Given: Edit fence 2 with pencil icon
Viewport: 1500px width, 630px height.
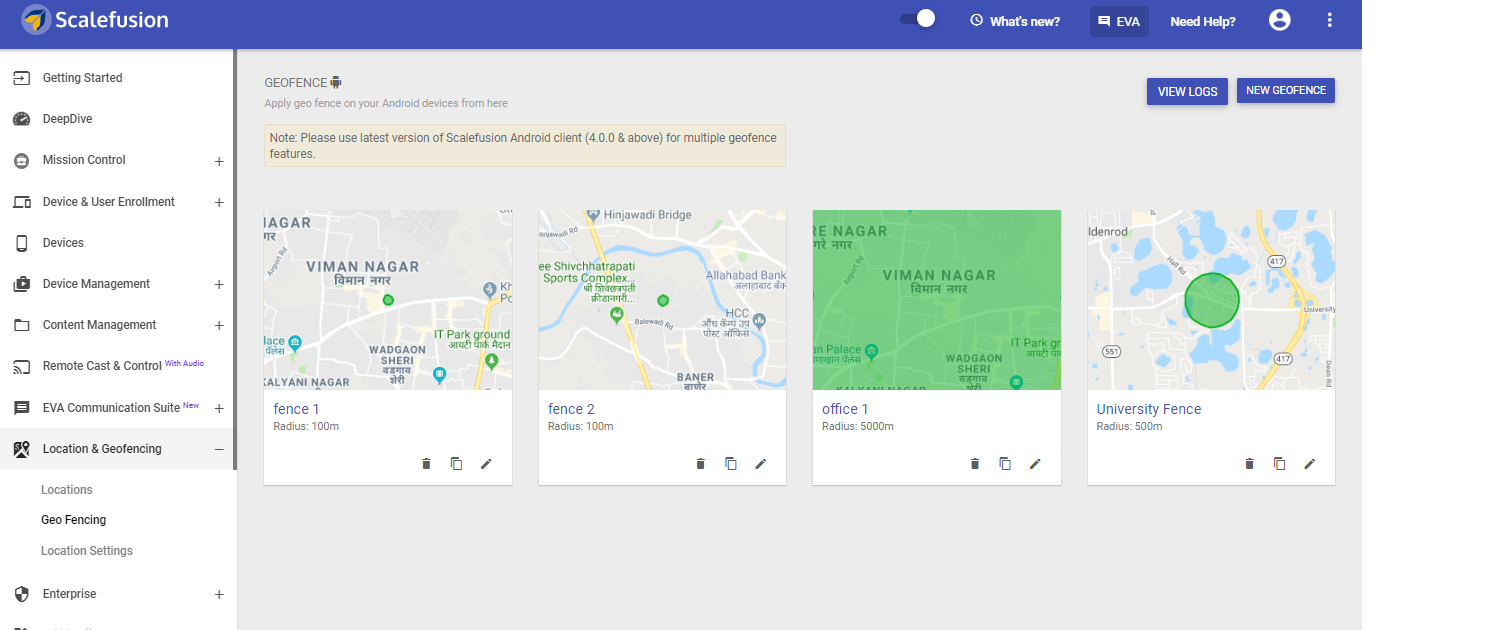Looking at the screenshot, I should click(x=761, y=464).
